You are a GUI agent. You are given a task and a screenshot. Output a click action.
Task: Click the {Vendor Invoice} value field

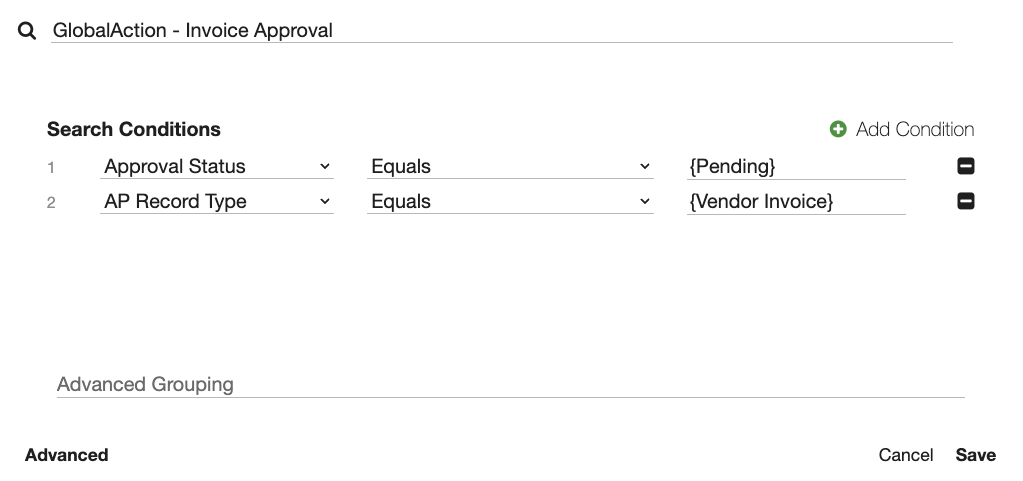(795, 201)
